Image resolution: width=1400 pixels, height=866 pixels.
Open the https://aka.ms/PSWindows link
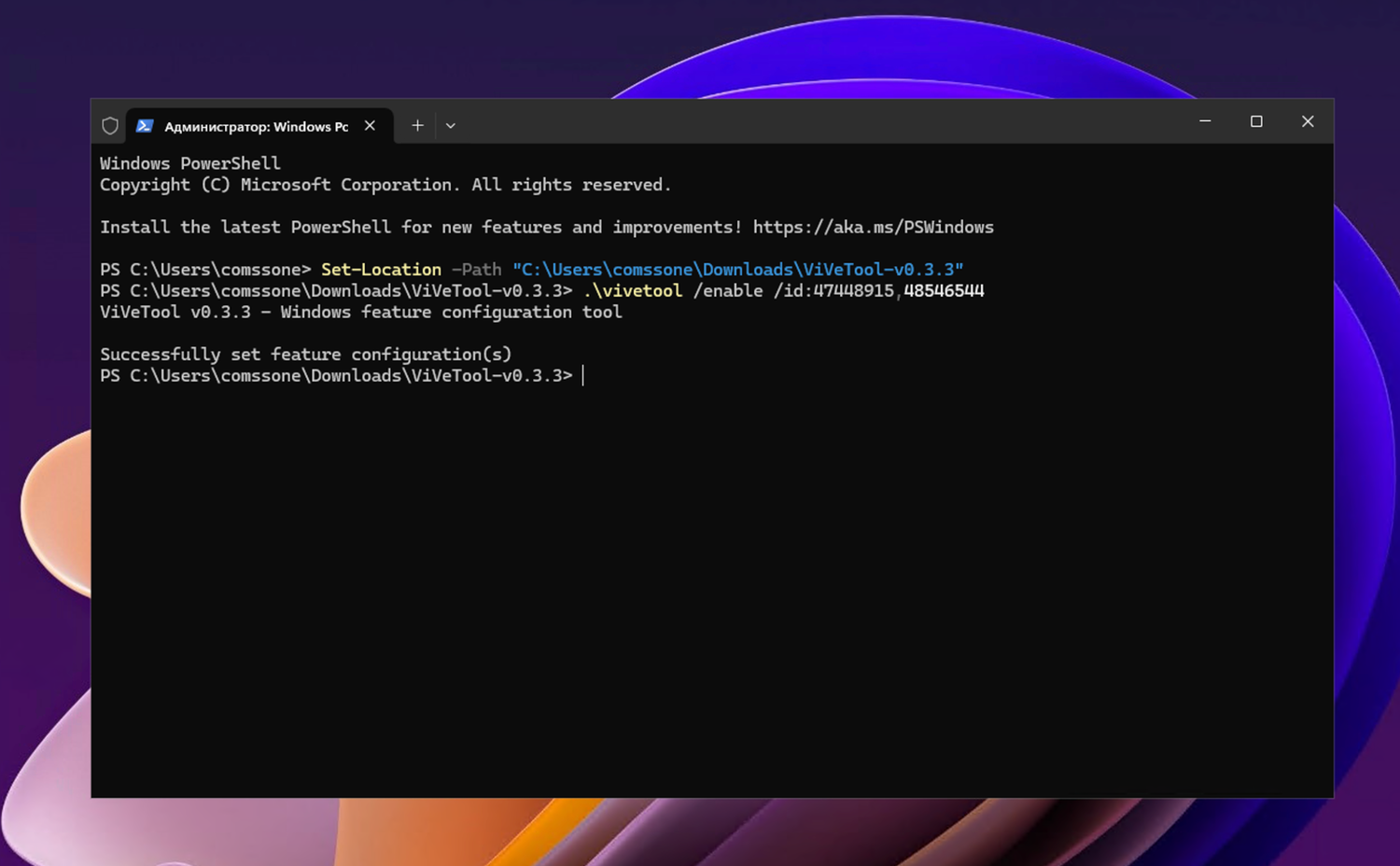[x=873, y=227]
